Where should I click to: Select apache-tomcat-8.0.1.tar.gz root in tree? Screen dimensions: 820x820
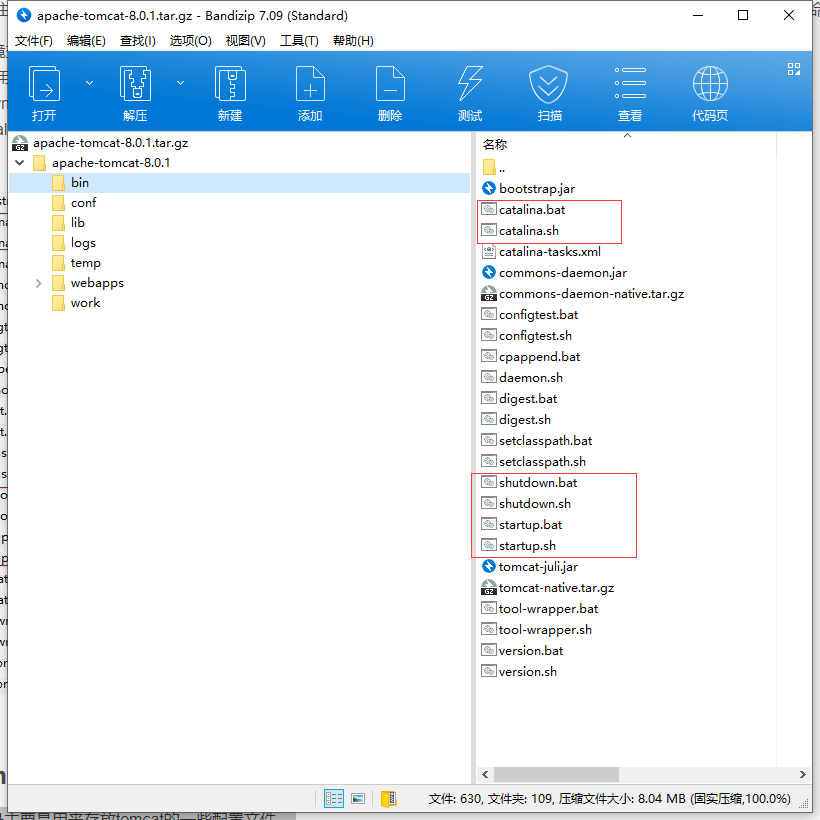coord(110,143)
